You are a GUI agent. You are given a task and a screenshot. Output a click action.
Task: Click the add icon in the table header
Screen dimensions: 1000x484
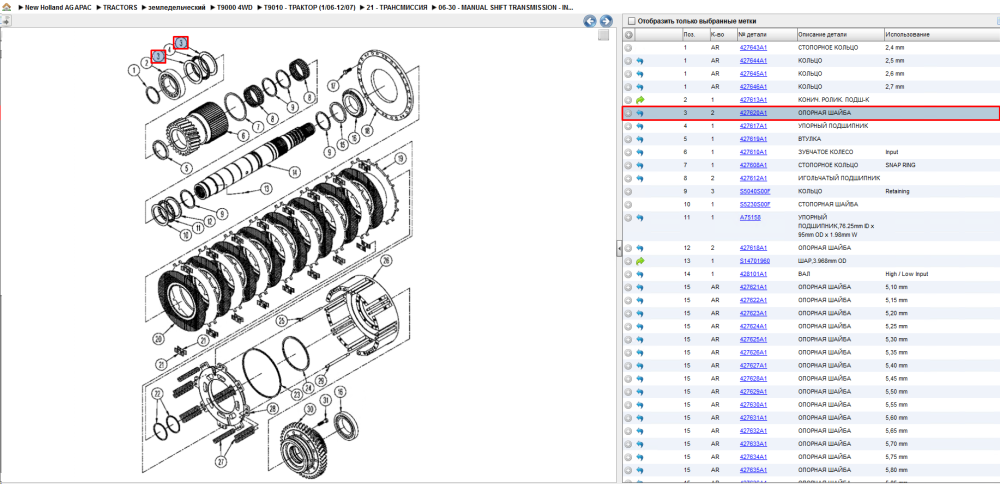[629, 34]
